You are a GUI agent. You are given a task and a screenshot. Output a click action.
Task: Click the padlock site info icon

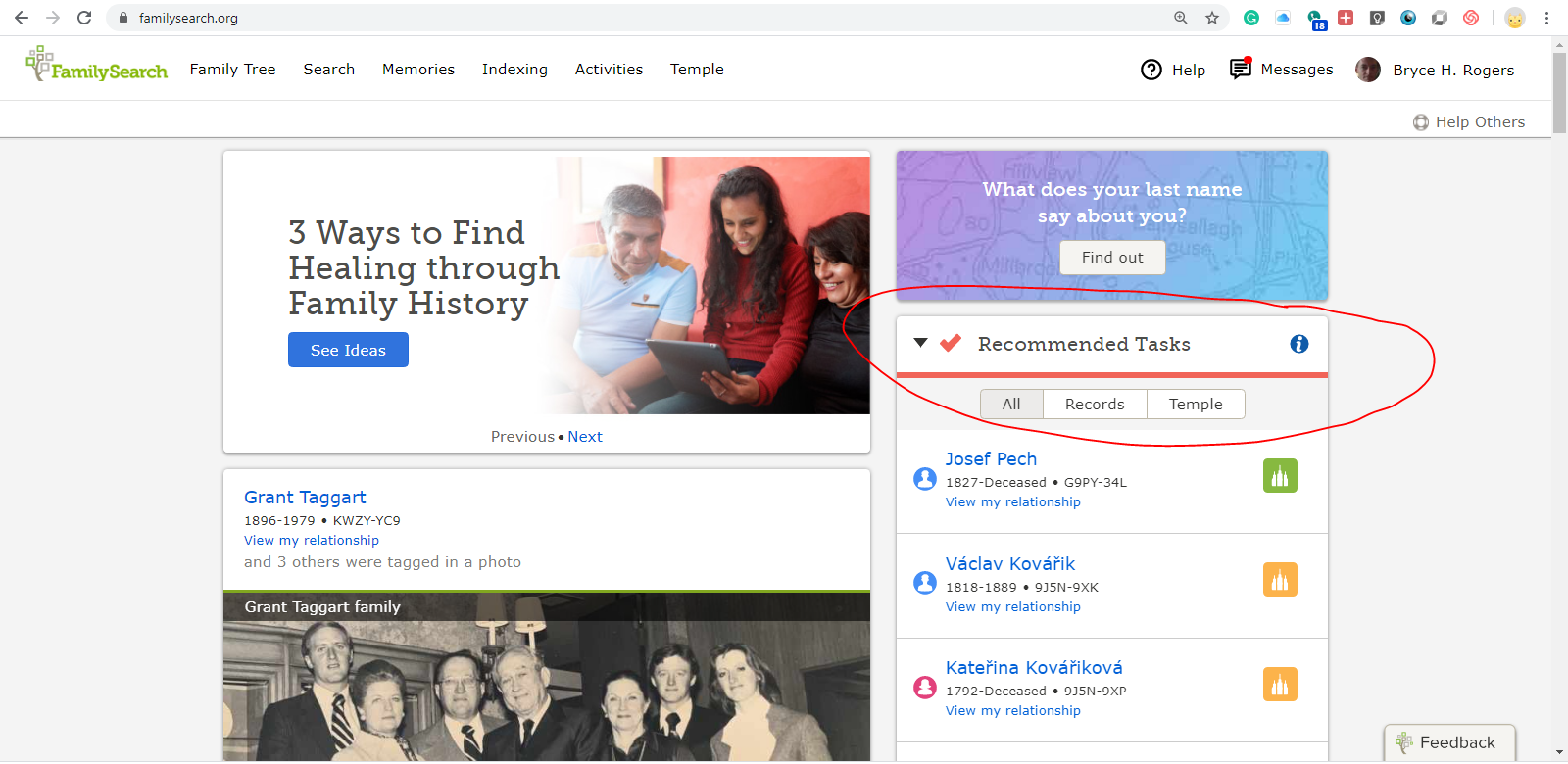click(123, 18)
